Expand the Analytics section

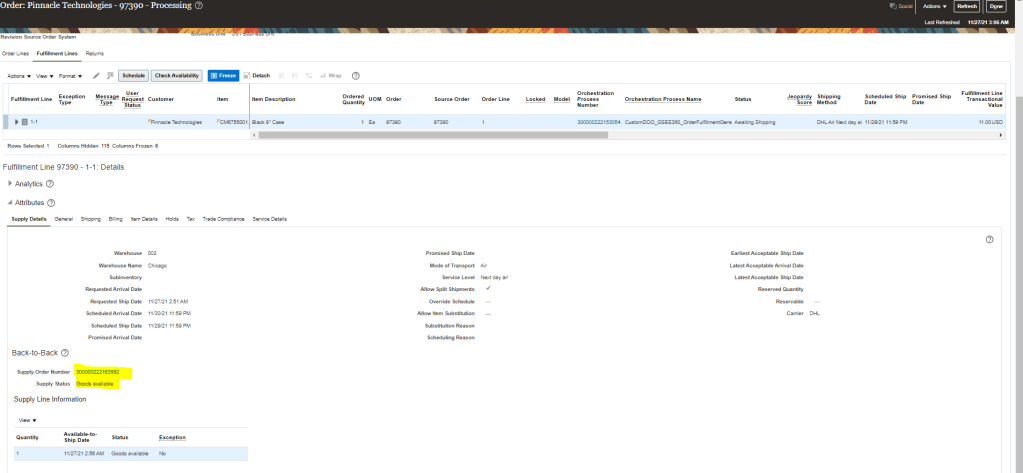click(10, 184)
